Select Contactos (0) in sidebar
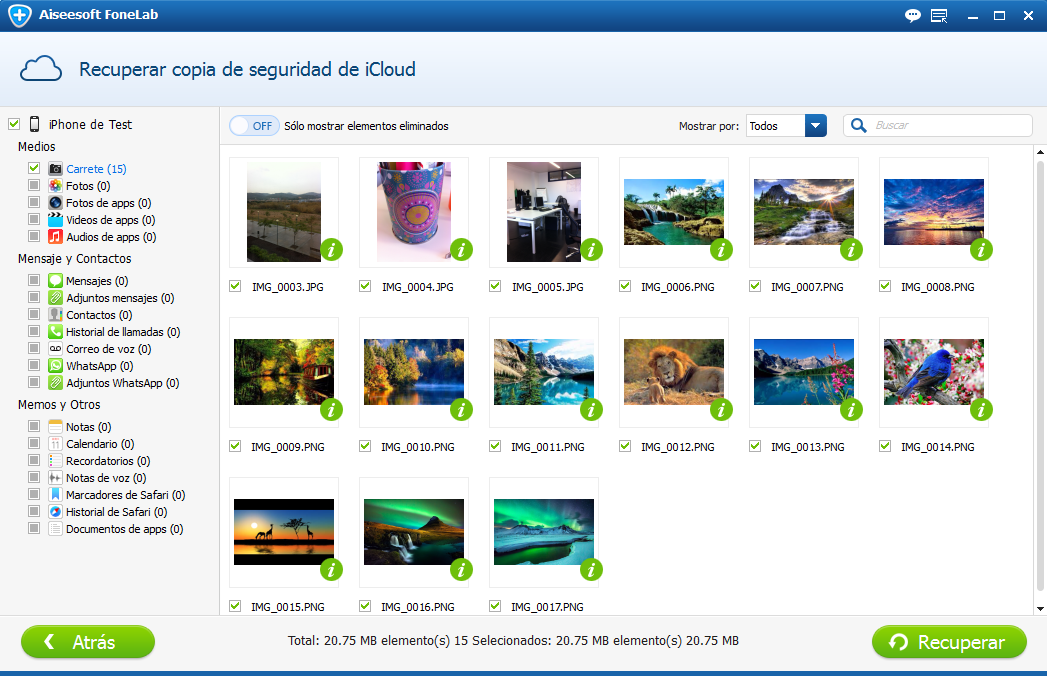The width and height of the screenshot is (1047, 676). pos(99,315)
